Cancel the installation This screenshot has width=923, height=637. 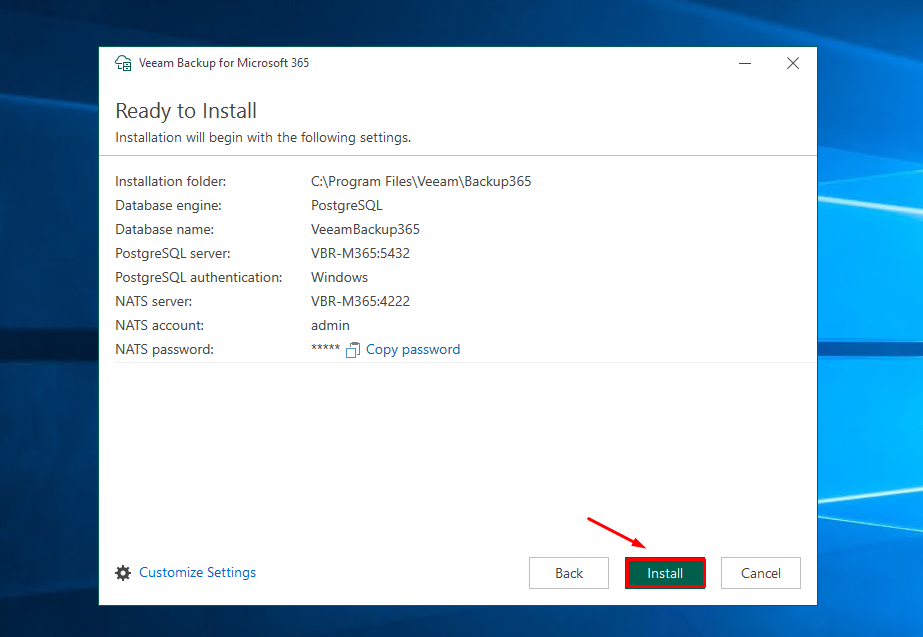(761, 573)
